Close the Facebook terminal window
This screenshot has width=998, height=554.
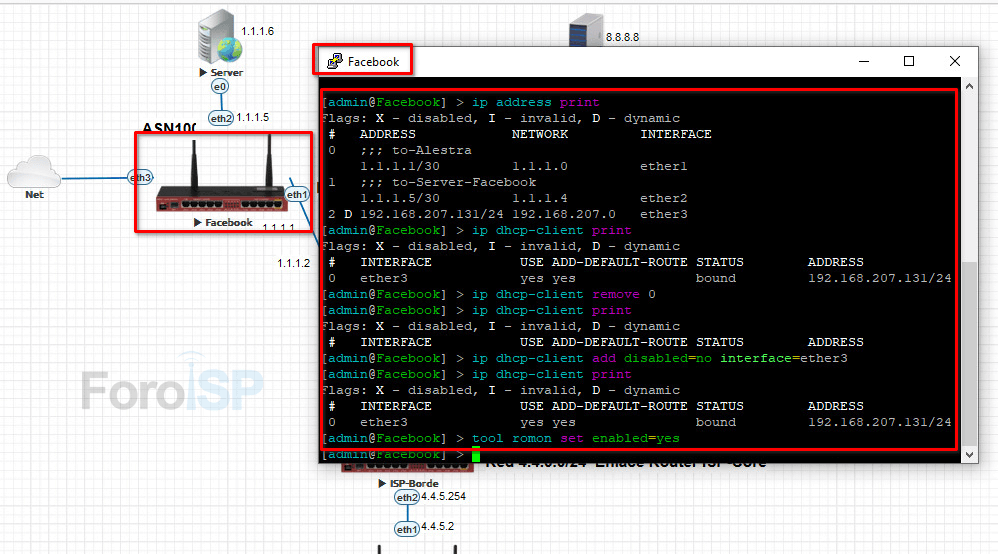954,61
